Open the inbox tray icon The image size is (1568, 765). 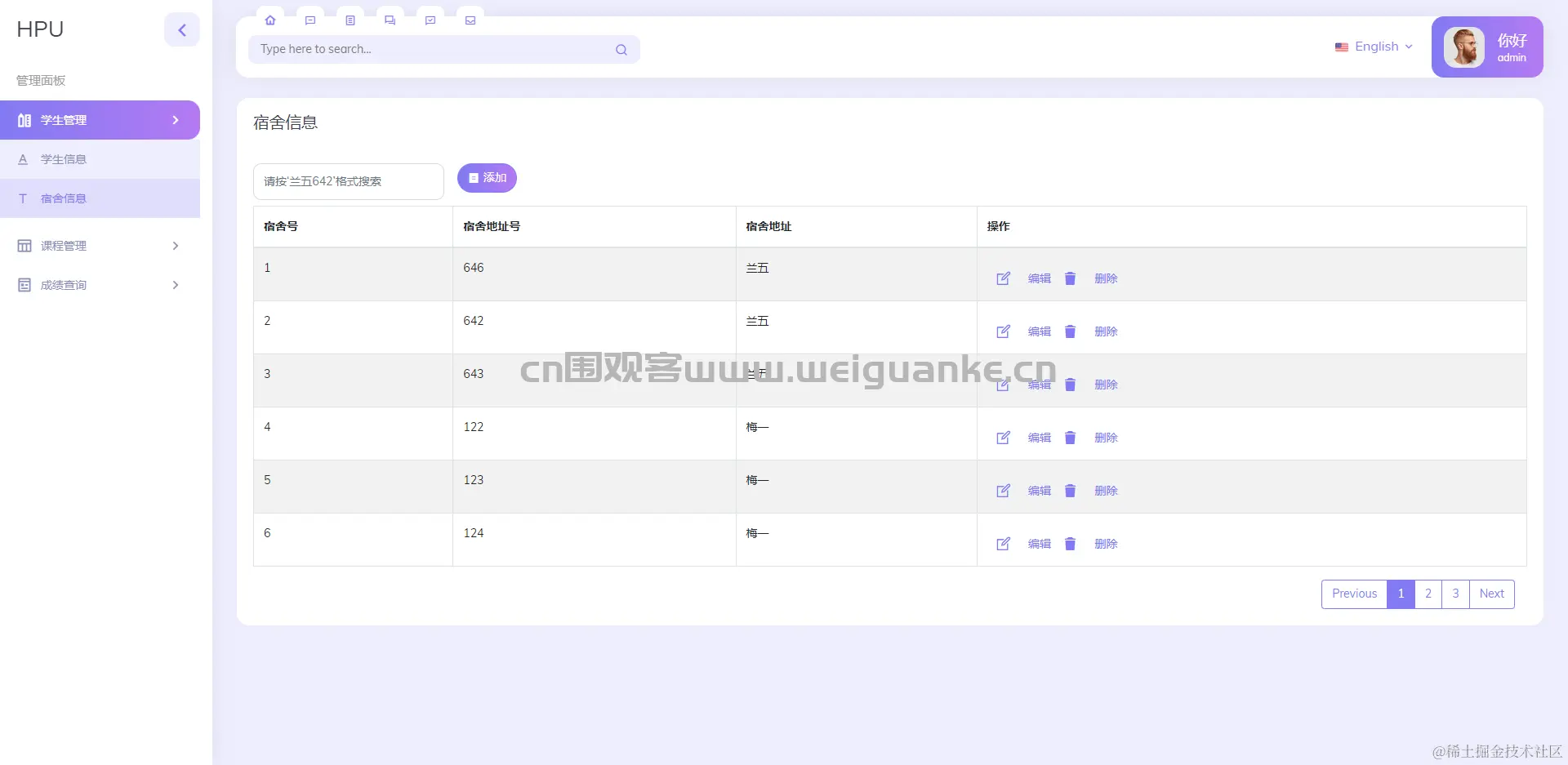coord(470,20)
